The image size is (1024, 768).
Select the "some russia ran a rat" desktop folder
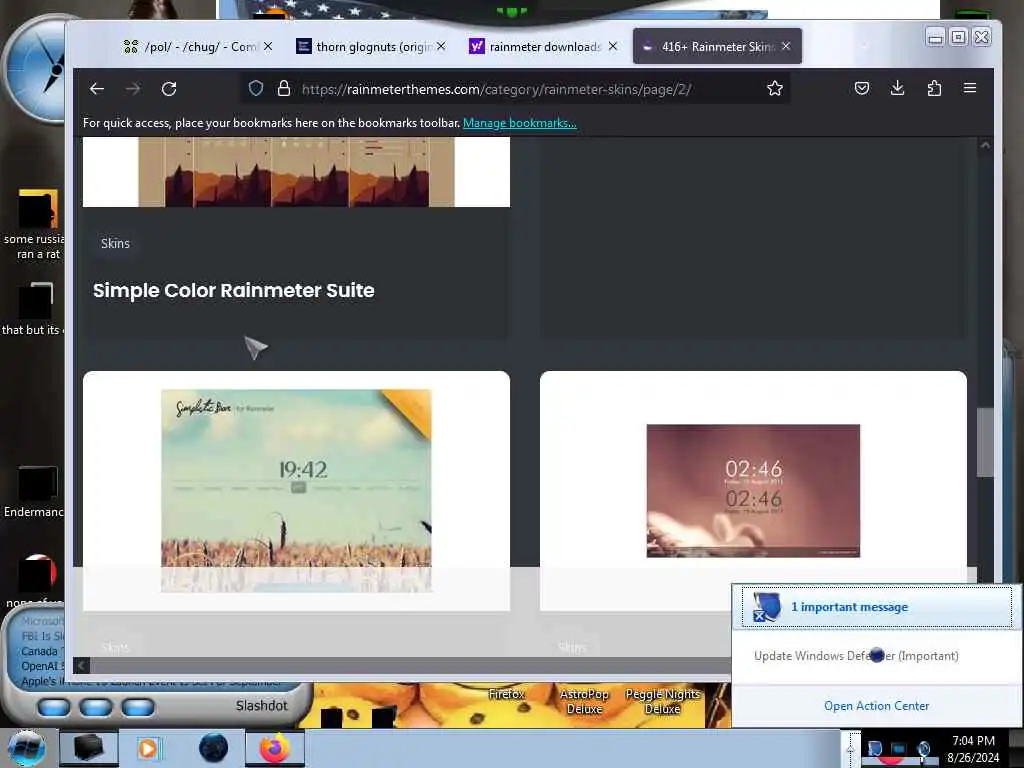(x=36, y=225)
